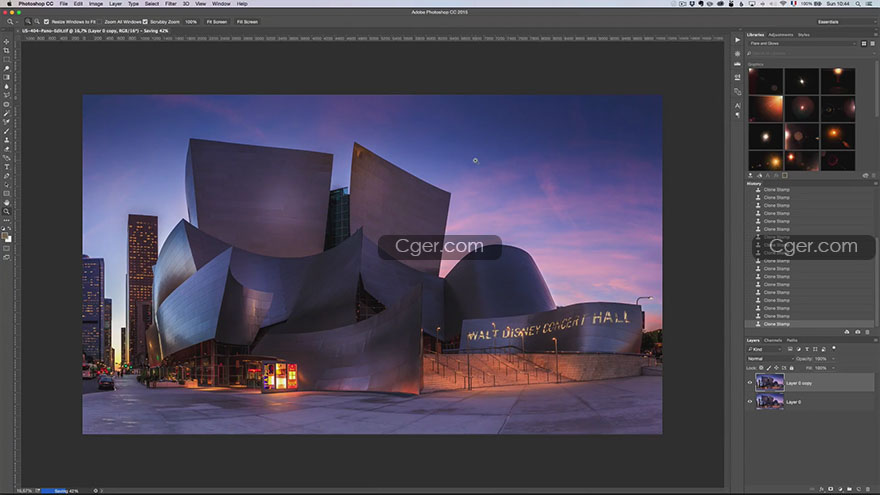Click the Search Adobe Stock field in Libraries

pyautogui.click(x=811, y=53)
